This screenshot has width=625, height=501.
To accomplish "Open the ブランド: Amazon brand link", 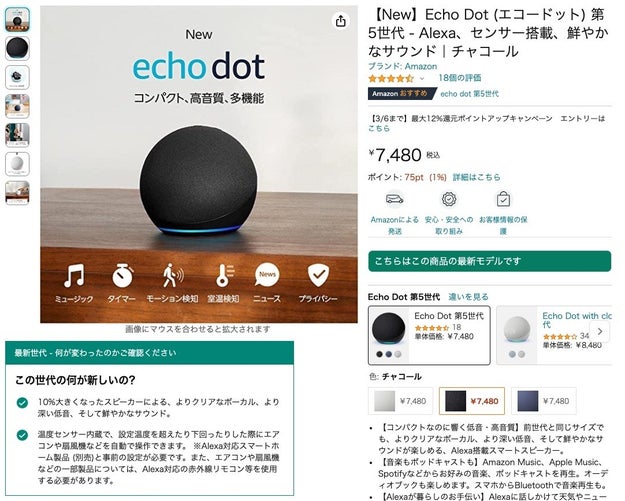I will coord(402,66).
